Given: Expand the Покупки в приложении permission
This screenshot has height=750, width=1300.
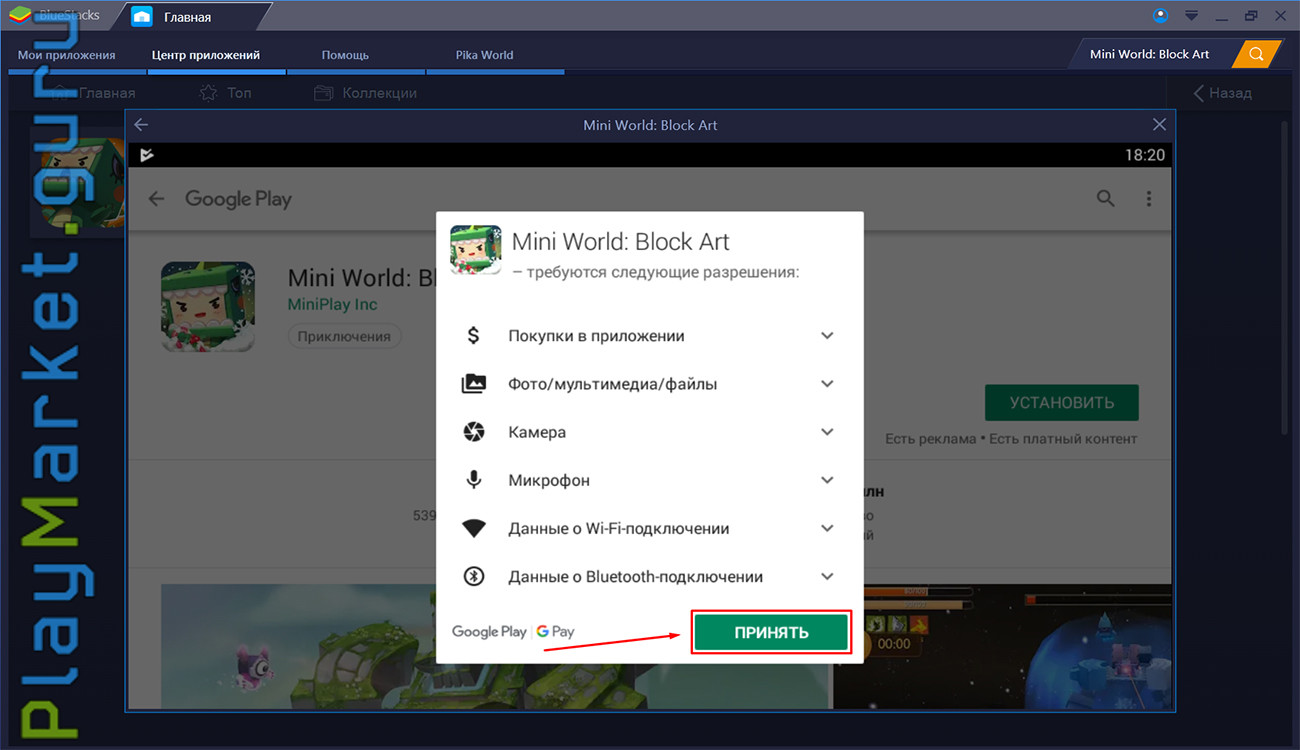Looking at the screenshot, I should [827, 336].
